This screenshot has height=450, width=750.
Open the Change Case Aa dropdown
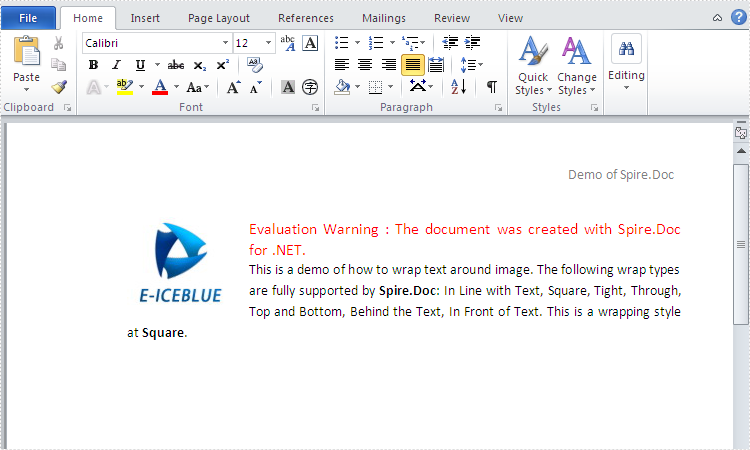(x=198, y=87)
